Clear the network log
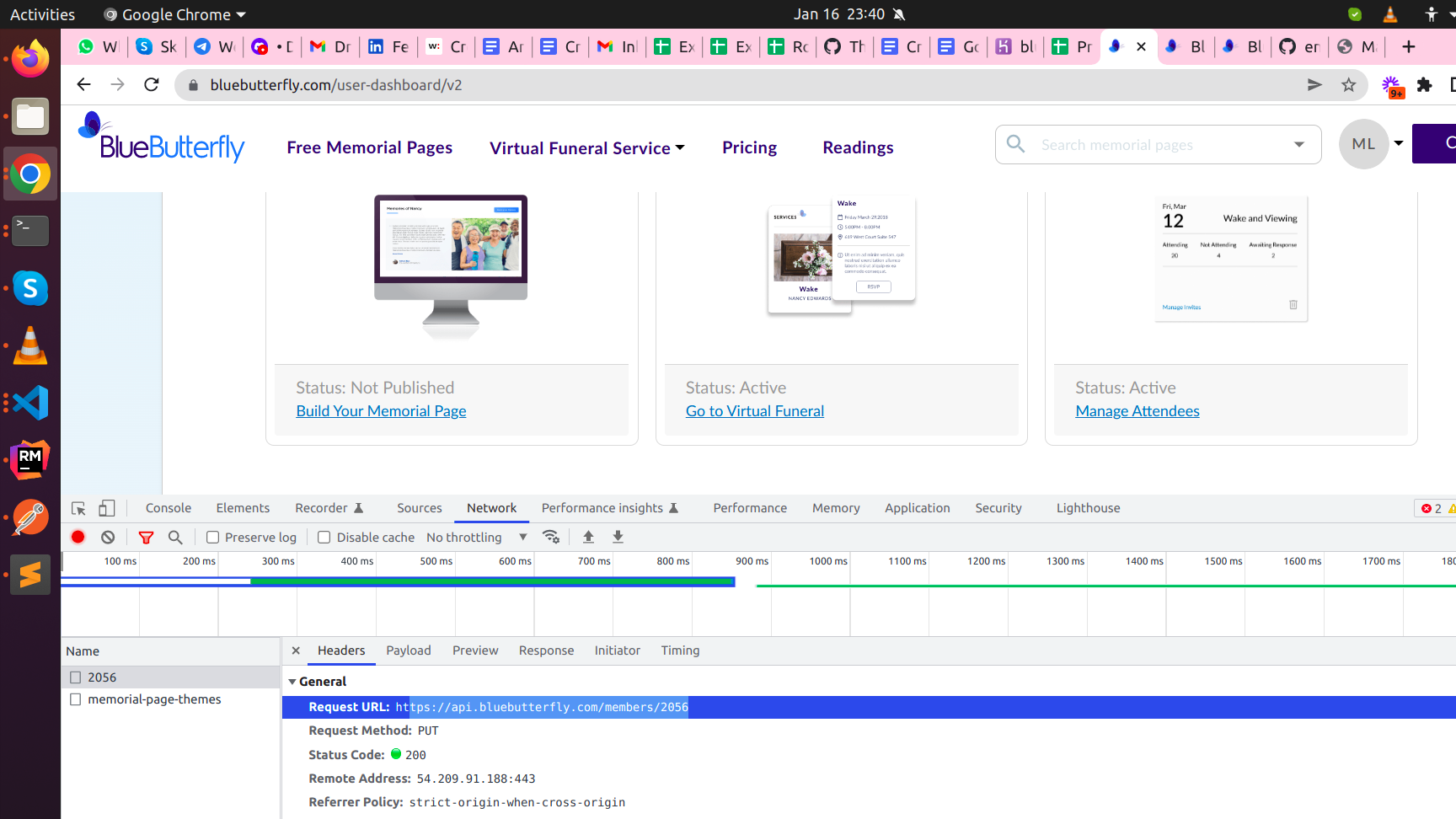1456x819 pixels. [x=108, y=537]
